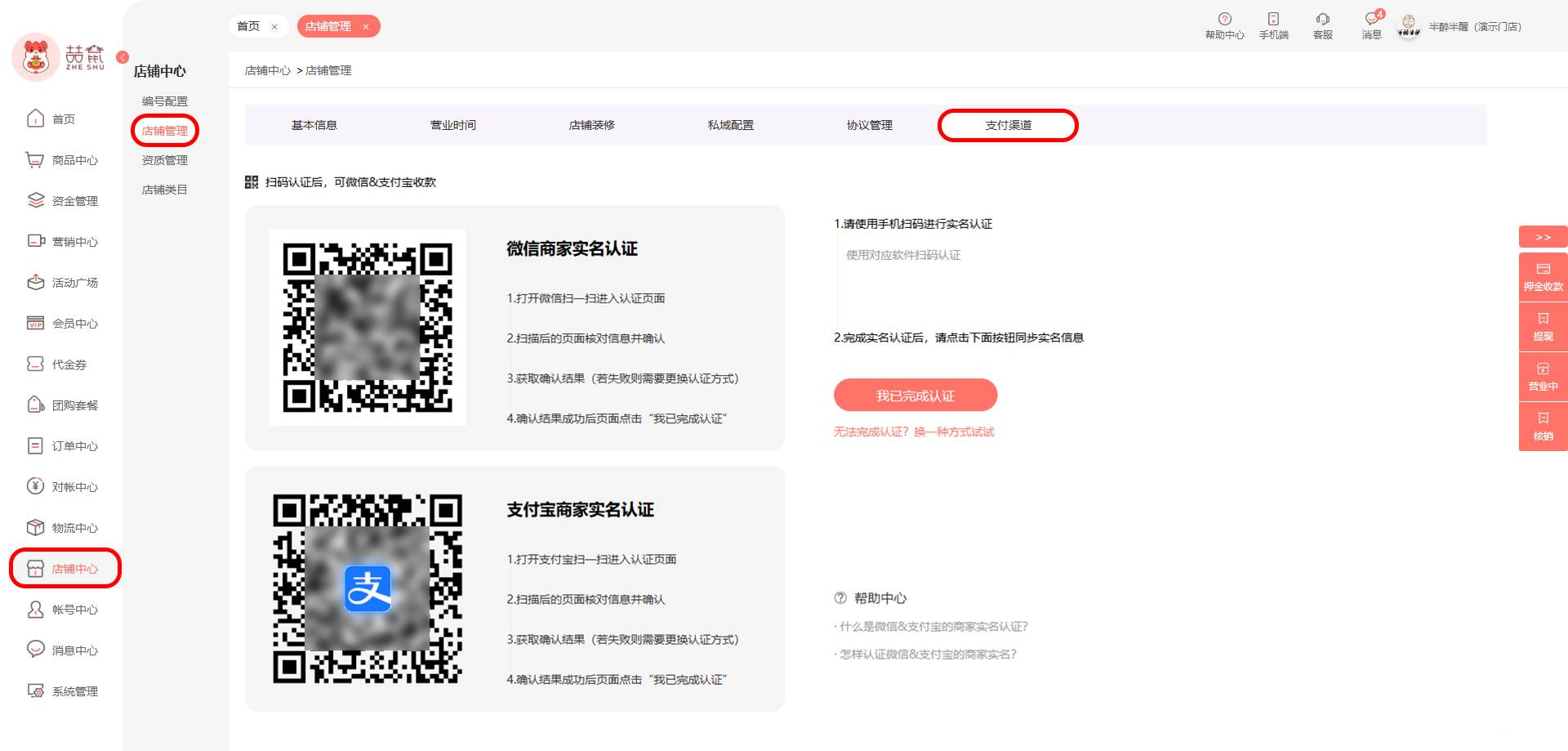Image resolution: width=1568 pixels, height=751 pixels.
Task: Open 消息 notifications icon with badge
Action: [1373, 18]
